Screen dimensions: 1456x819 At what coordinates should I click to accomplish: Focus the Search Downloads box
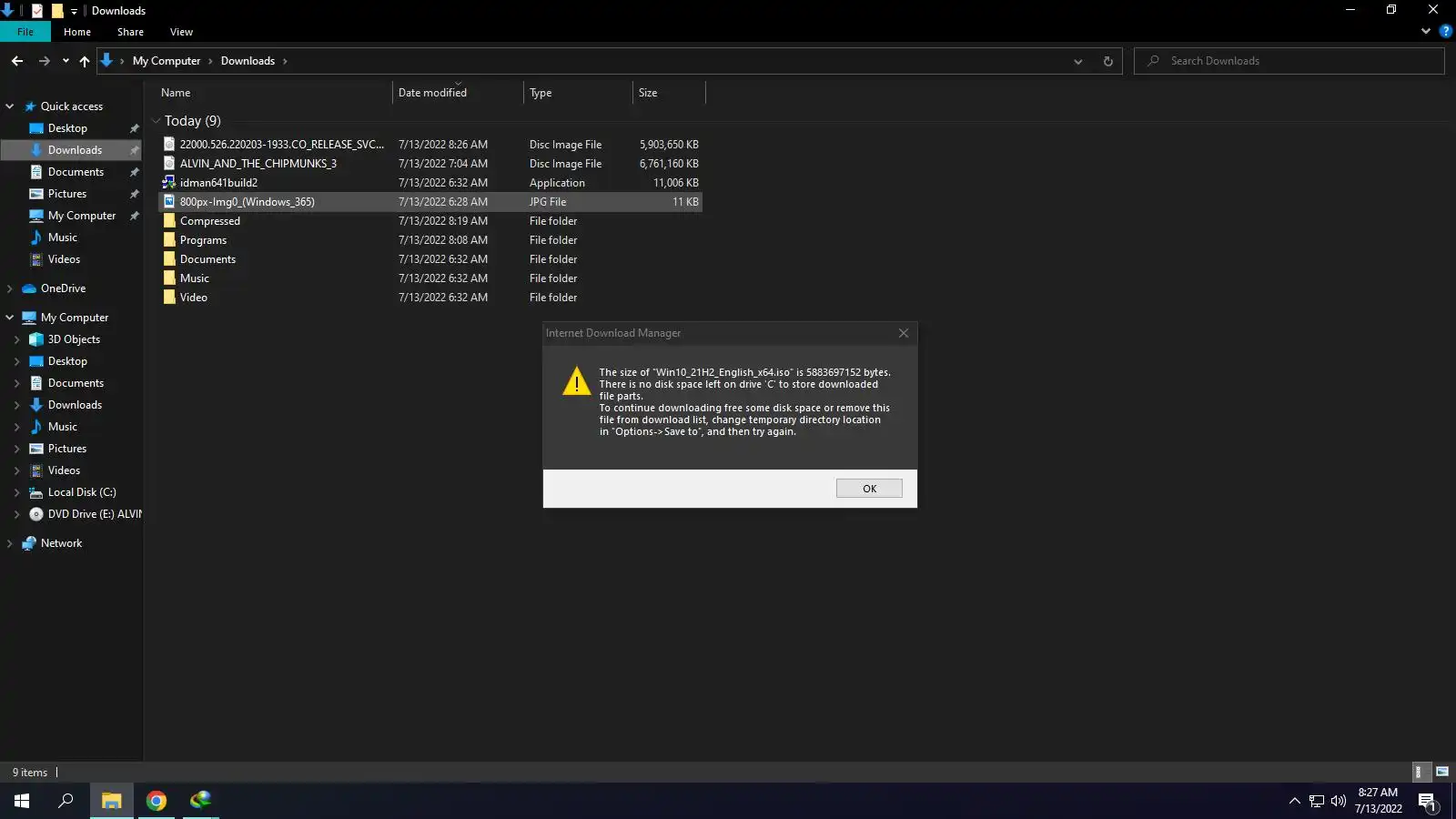[x=1289, y=61]
